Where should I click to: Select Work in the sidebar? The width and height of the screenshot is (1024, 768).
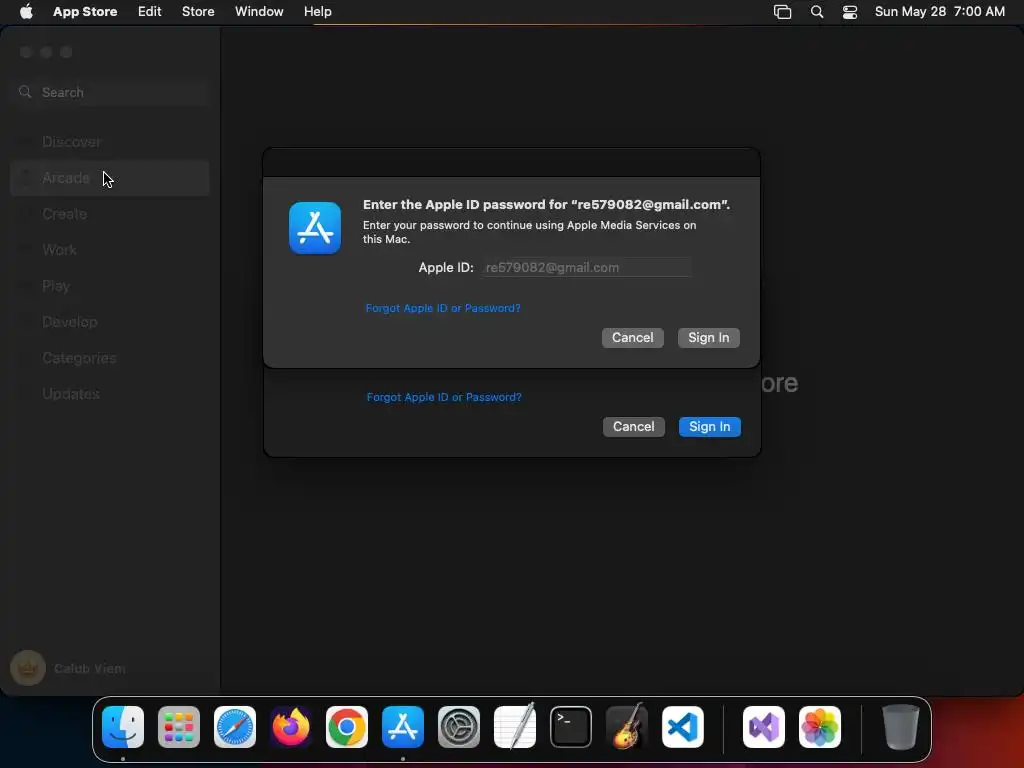[110, 249]
